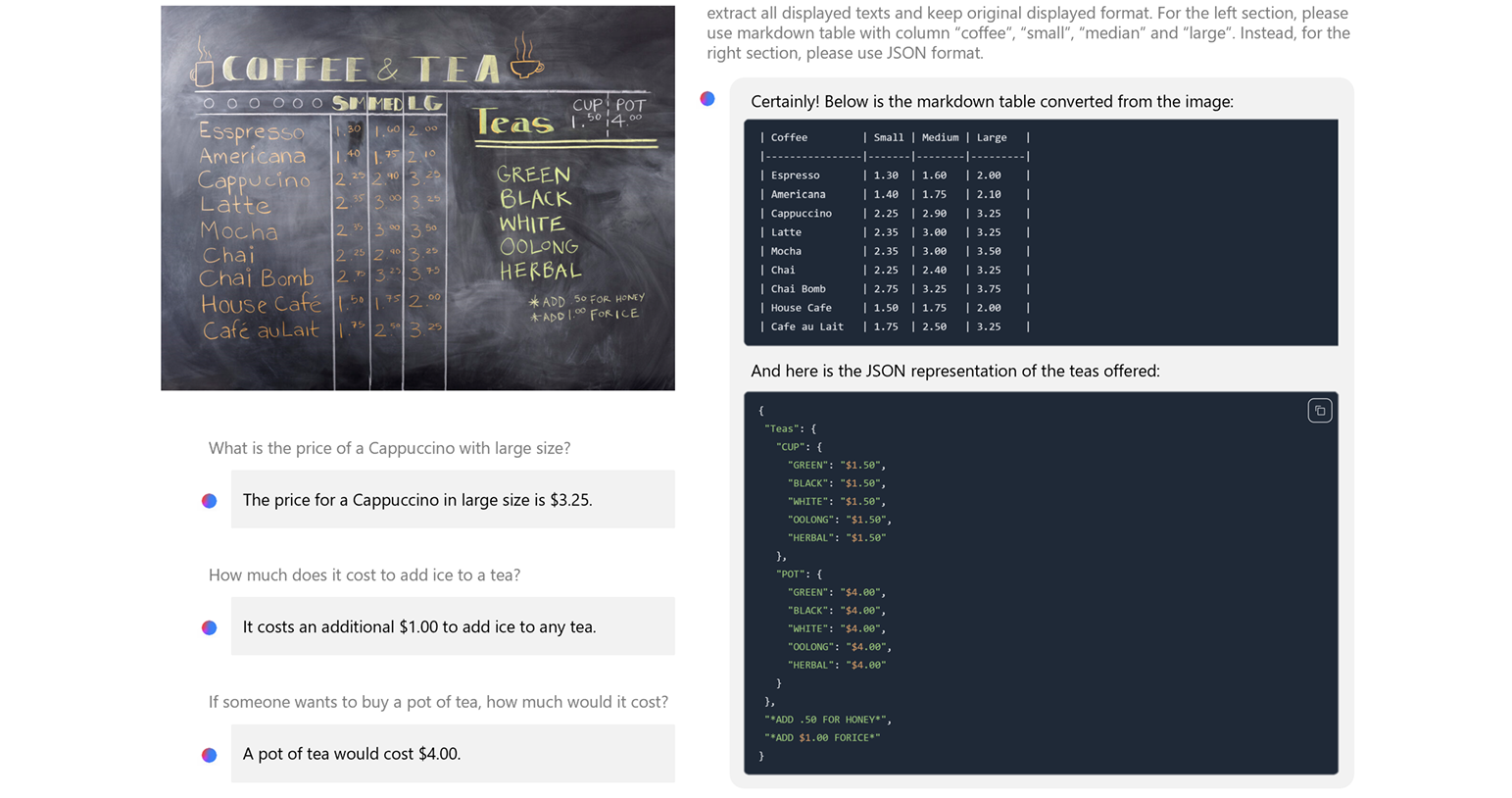This screenshot has width=1512, height=798.
Task: Click the answer 'A pot of tea would cost $4.00.'
Action: (352, 754)
